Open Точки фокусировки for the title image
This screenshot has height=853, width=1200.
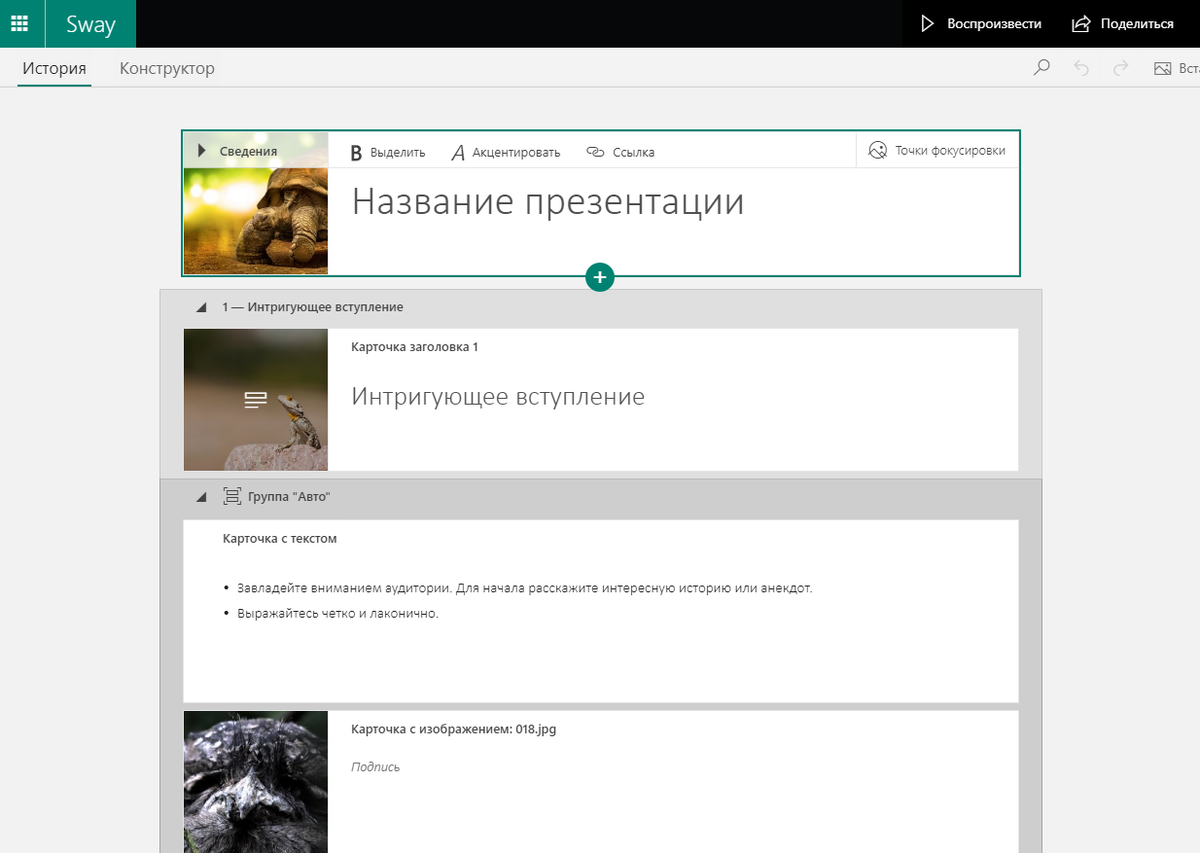click(936, 151)
